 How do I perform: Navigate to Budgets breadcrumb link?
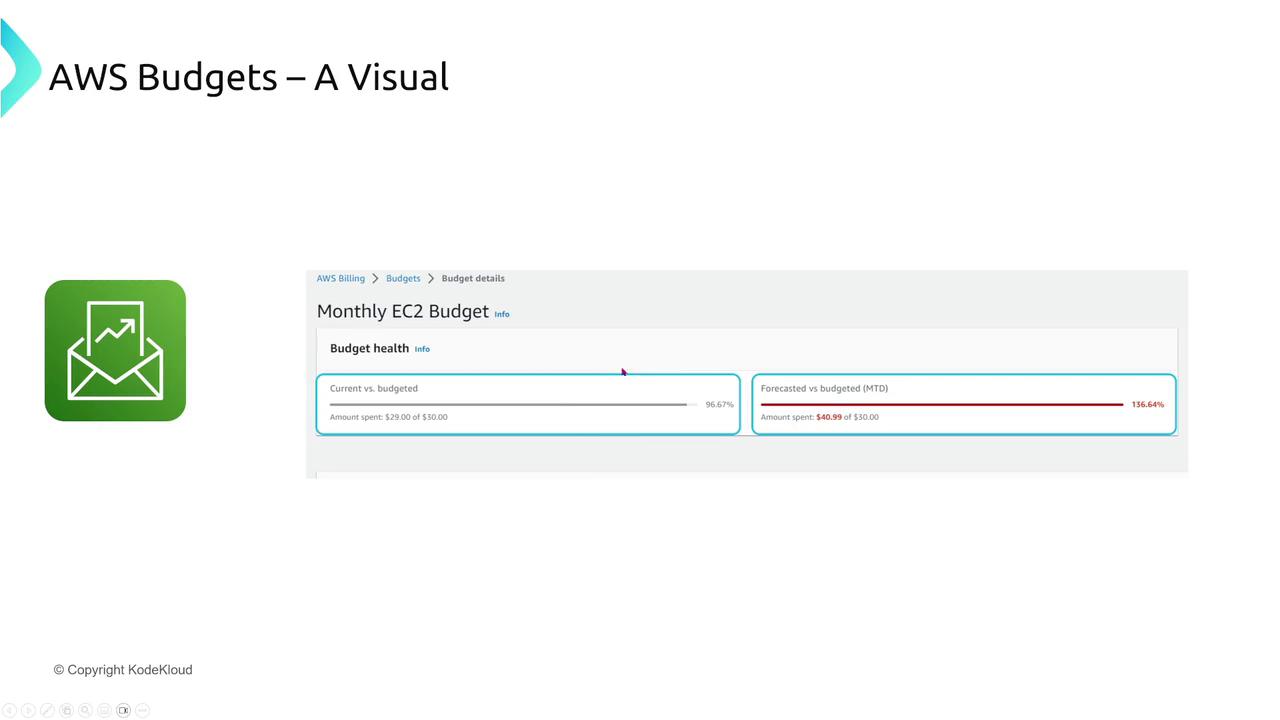coord(403,278)
